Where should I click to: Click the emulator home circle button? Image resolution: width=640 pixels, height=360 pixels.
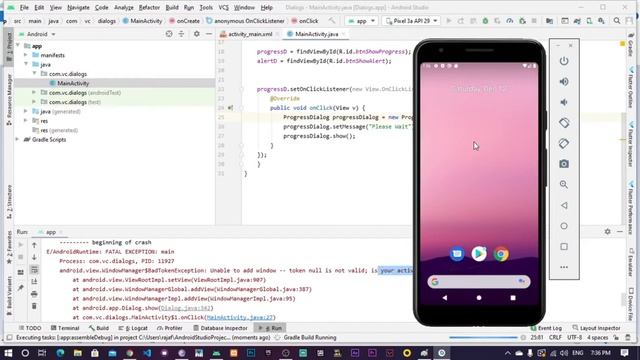pyautogui.click(x=564, y=226)
